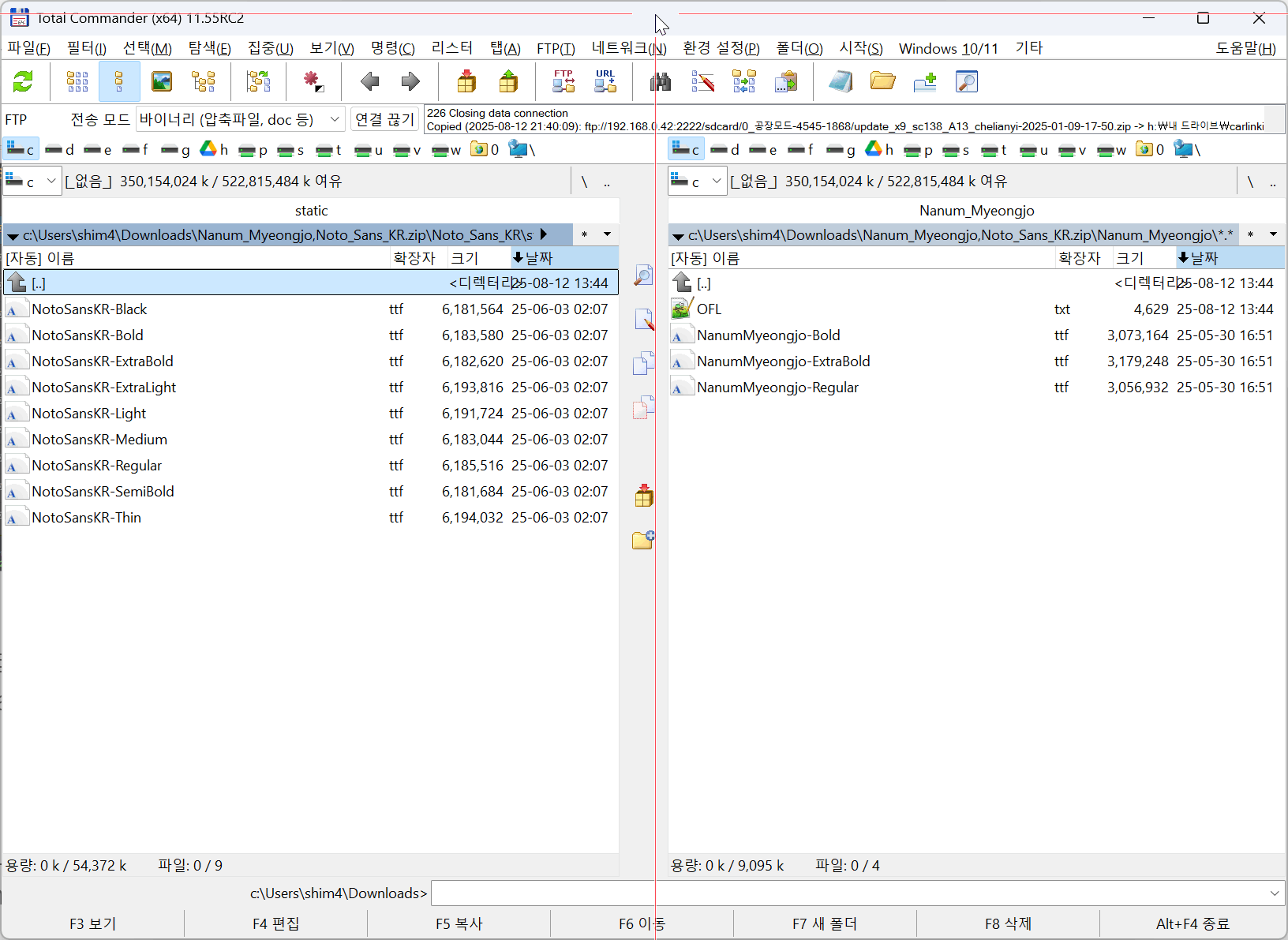
Task: Click the green Reread source refresh icon
Action: pyautogui.click(x=23, y=81)
